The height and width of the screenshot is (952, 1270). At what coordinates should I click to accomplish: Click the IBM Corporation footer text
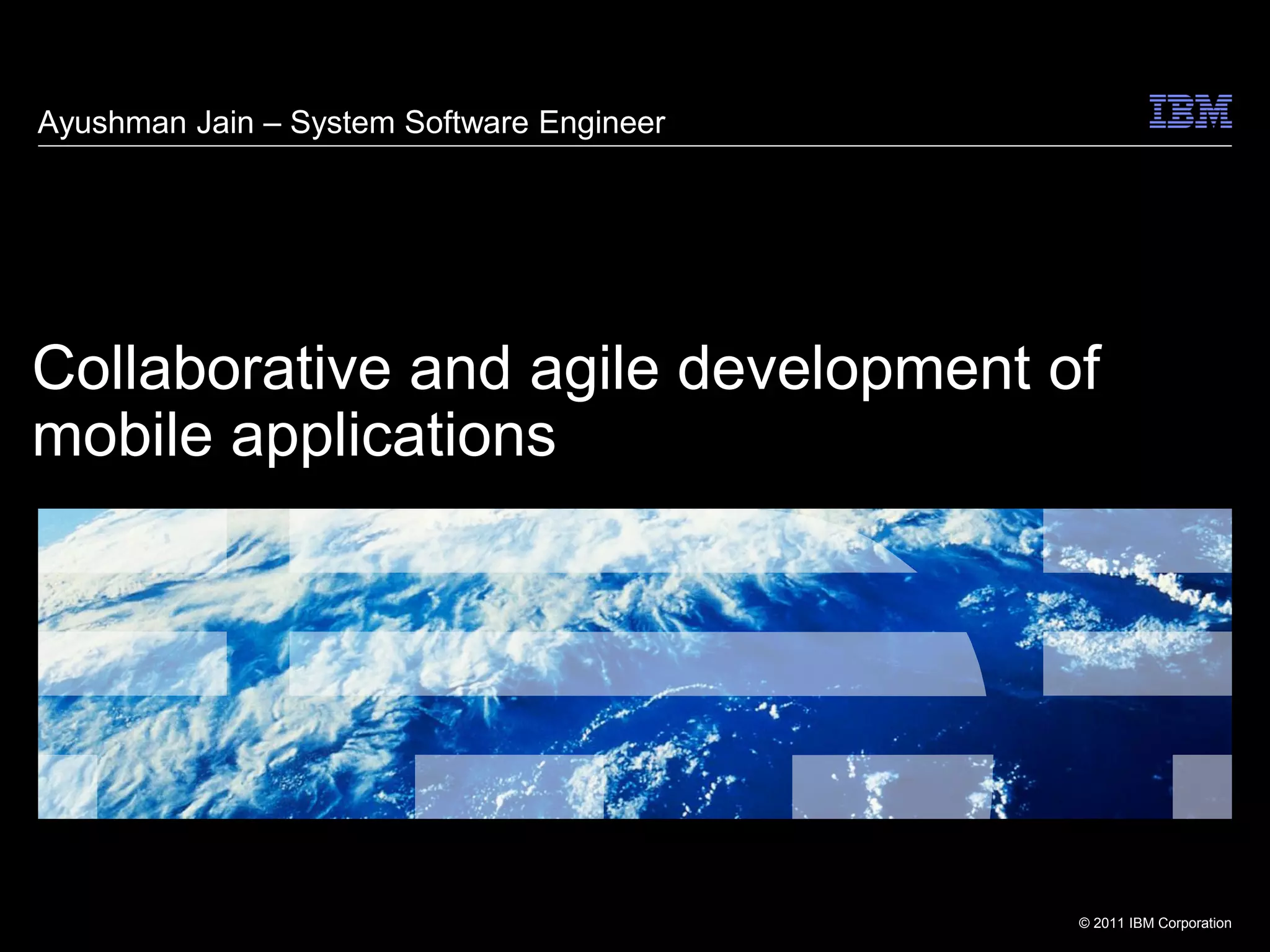click(1180, 923)
